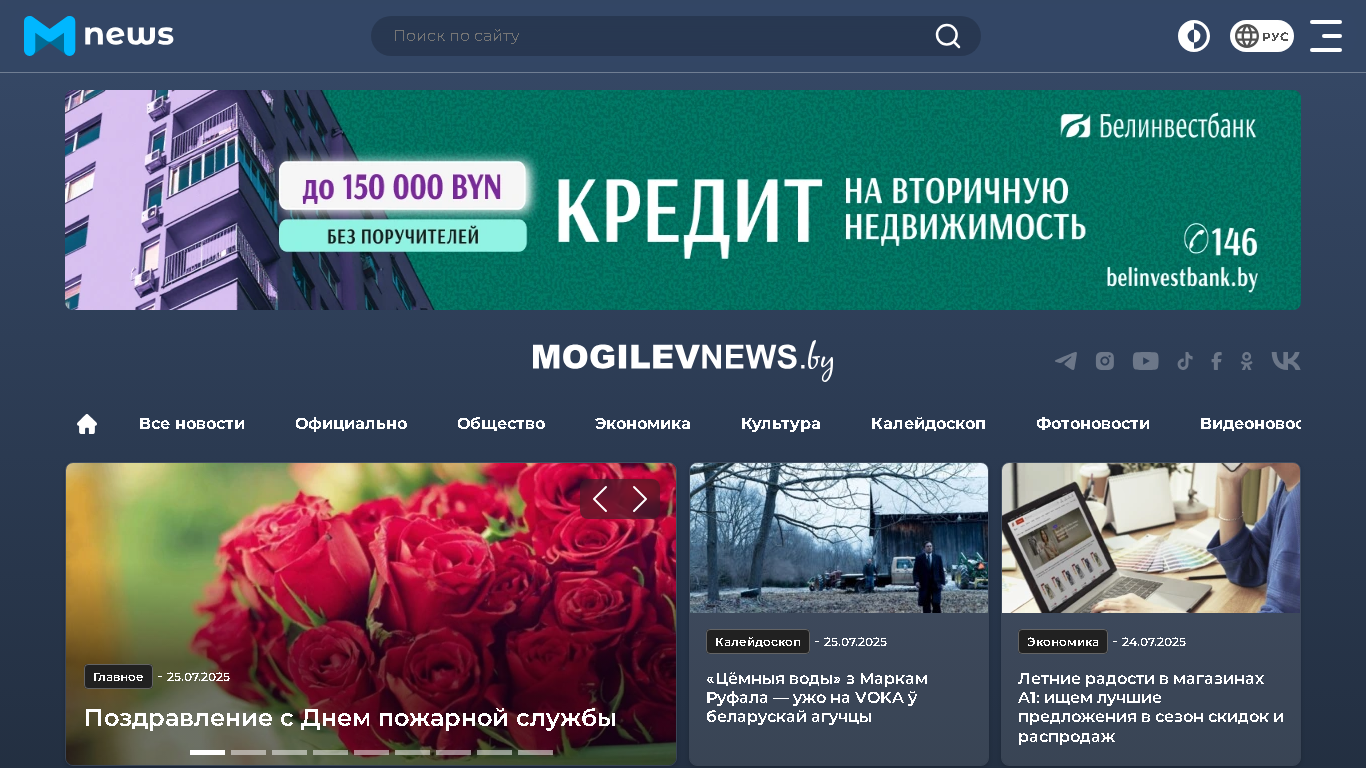1366x768 pixels.
Task: Click the 24.07.2025 date text
Action: coord(1153,642)
